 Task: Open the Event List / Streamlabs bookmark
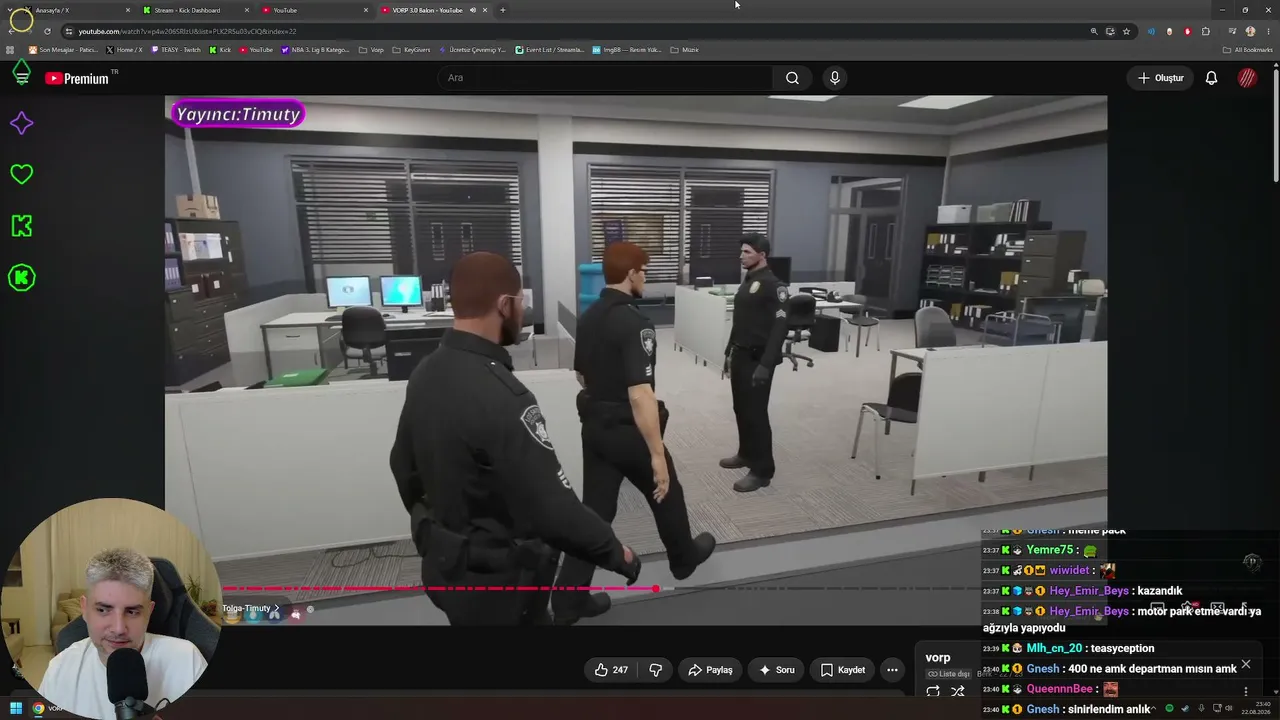point(549,49)
